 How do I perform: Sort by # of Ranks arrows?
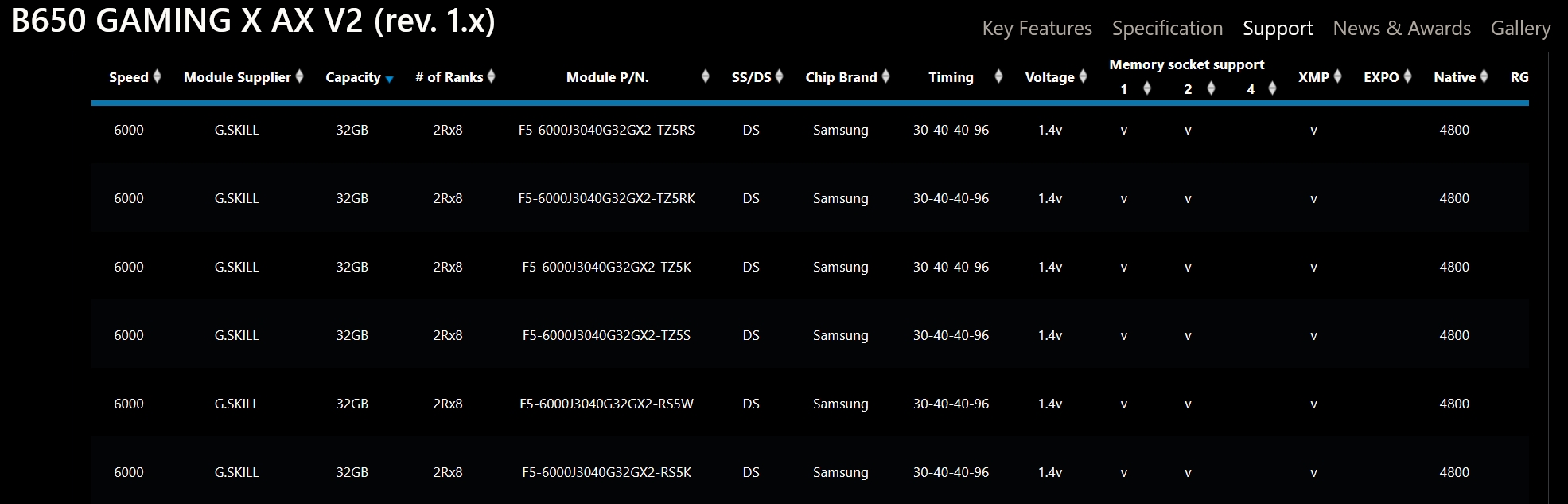[x=492, y=76]
